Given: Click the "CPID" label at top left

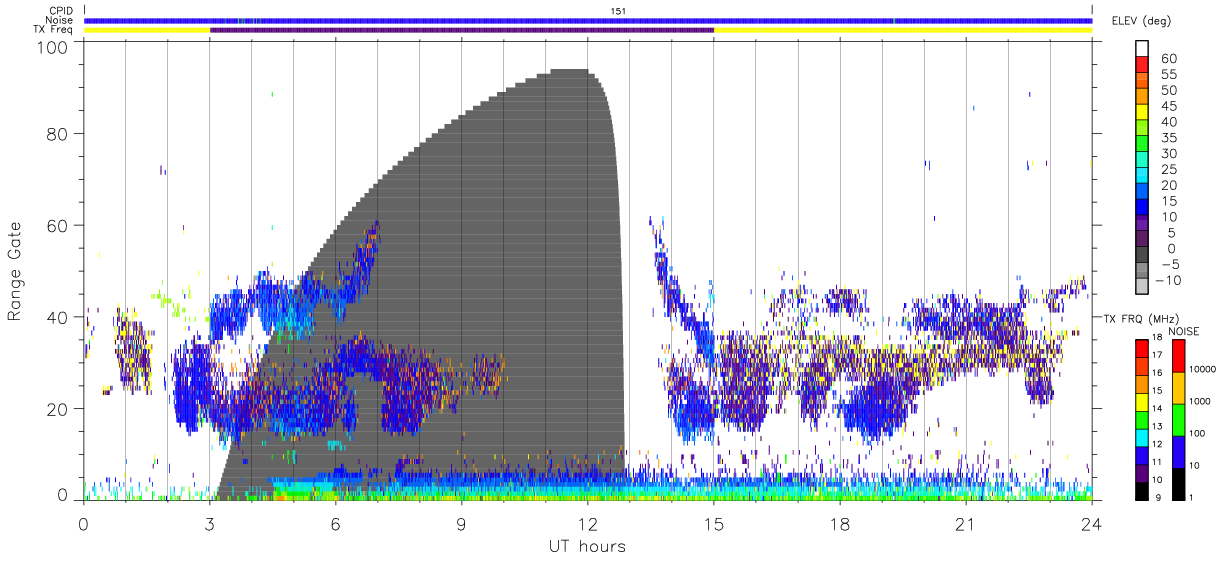Looking at the screenshot, I should point(61,11).
